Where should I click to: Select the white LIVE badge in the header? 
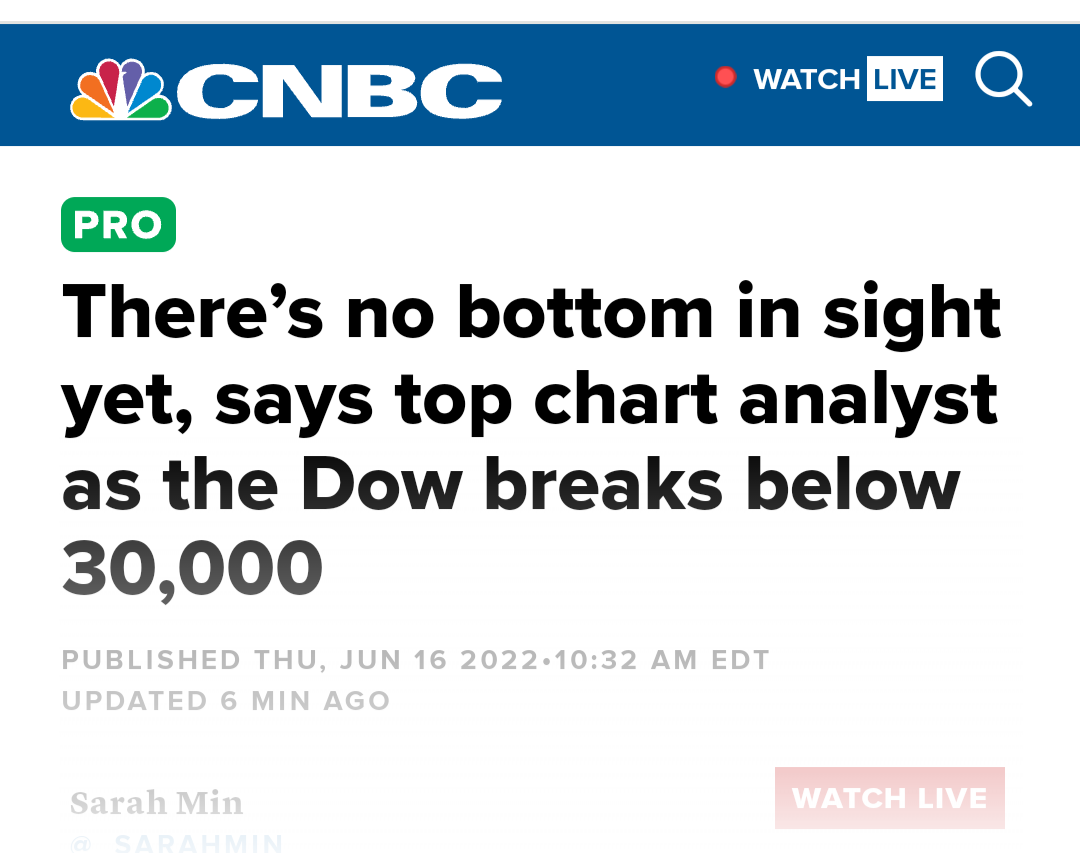pyautogui.click(x=904, y=79)
